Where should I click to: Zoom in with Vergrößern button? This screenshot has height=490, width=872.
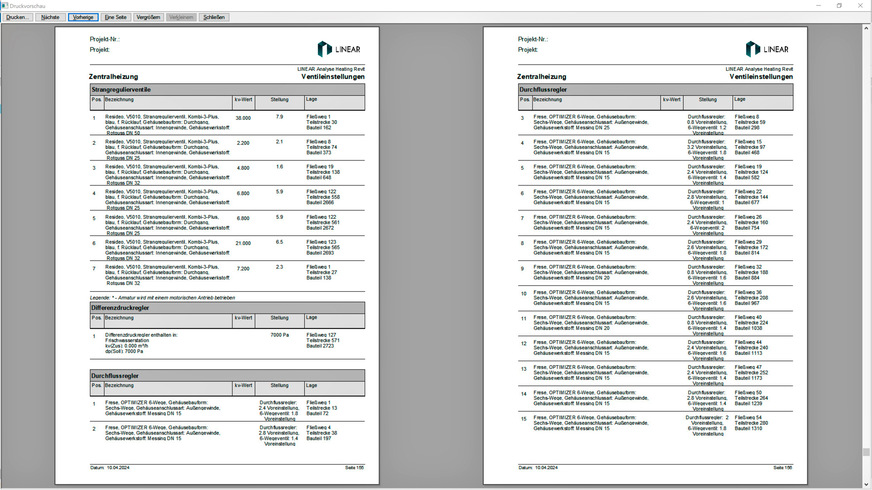[148, 17]
